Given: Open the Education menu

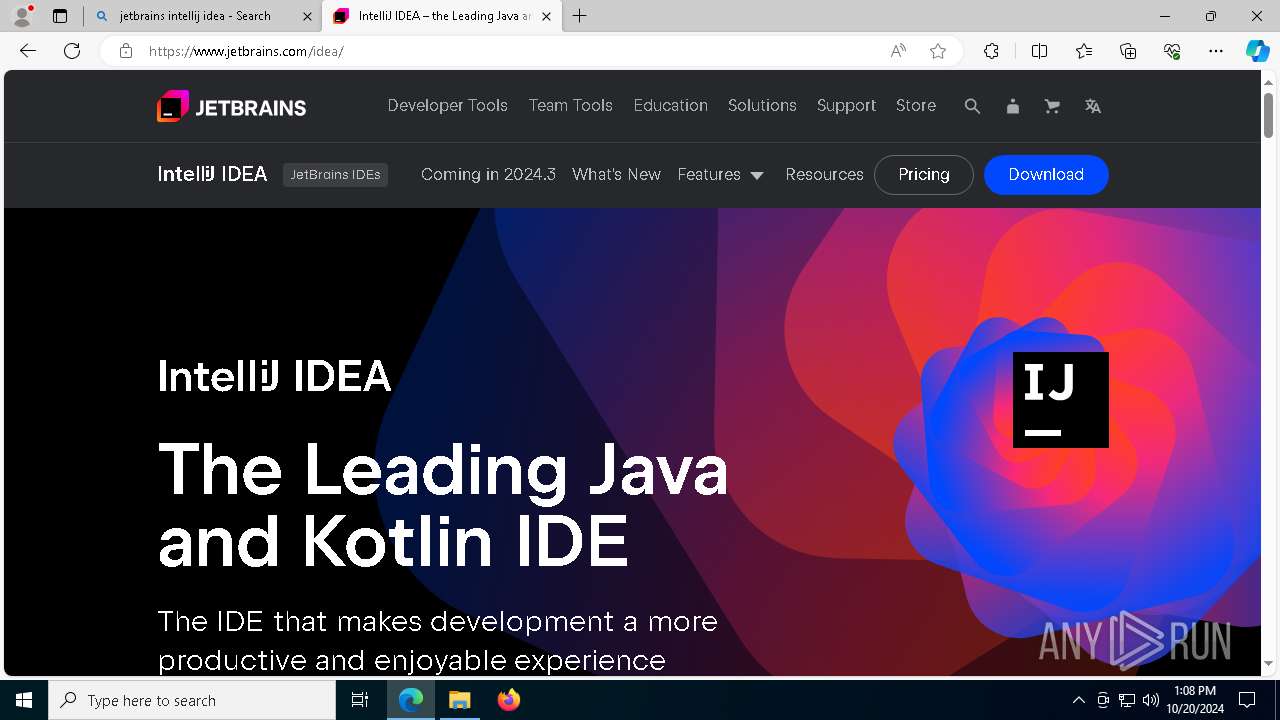Looking at the screenshot, I should (x=671, y=105).
